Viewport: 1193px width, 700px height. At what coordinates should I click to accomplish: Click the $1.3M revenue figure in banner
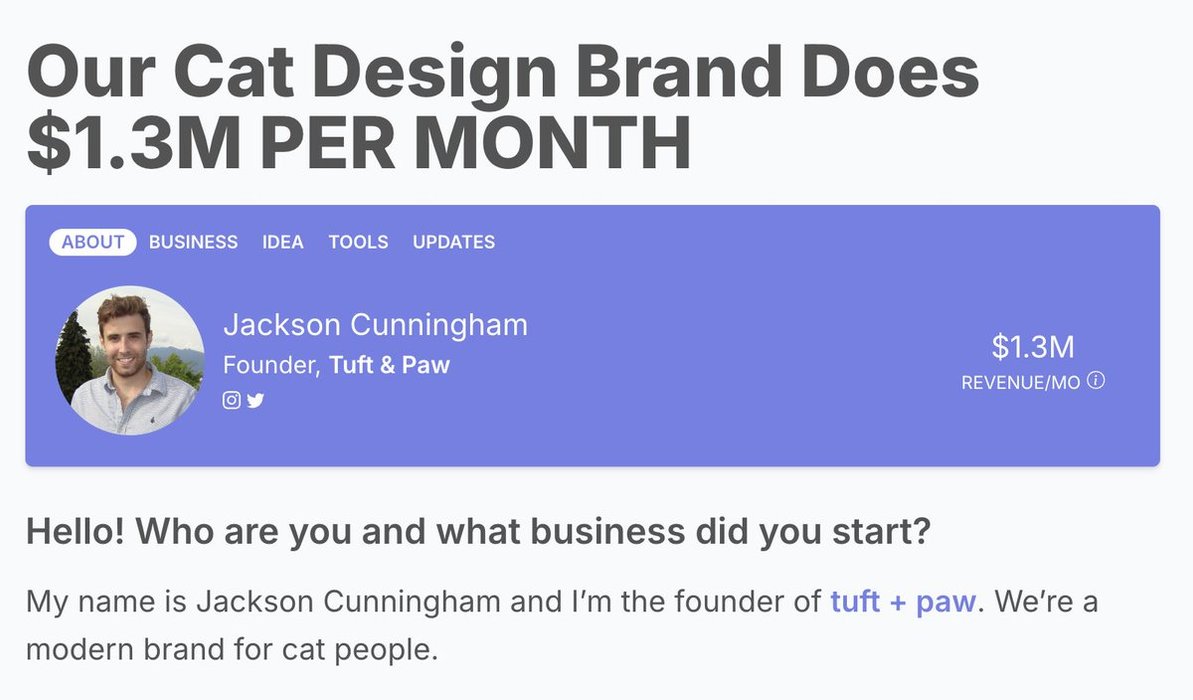tap(1032, 347)
